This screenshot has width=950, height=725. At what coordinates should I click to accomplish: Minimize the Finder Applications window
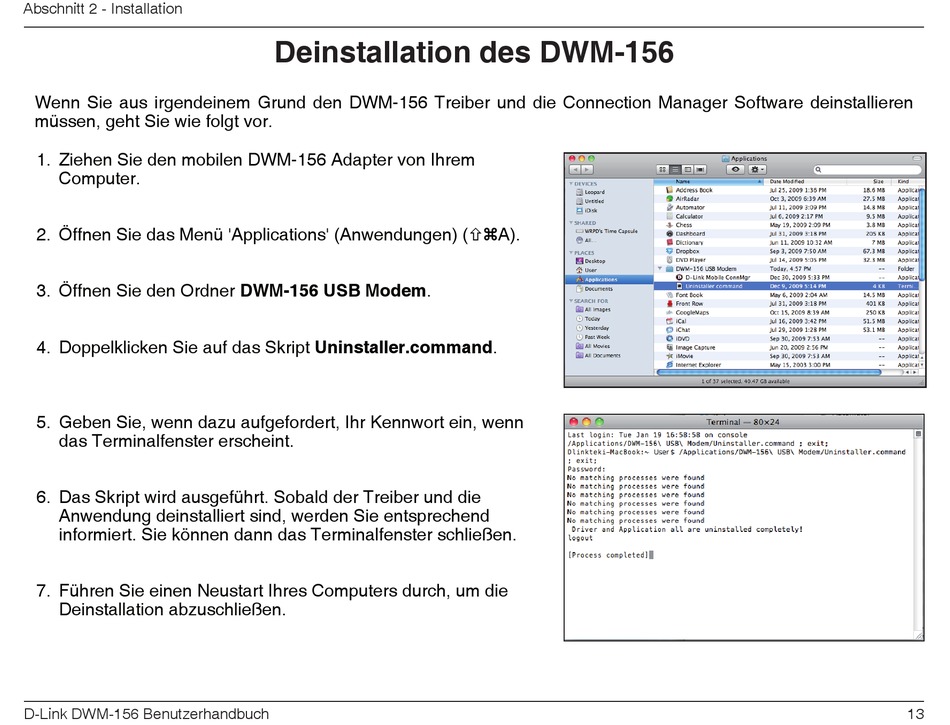[x=582, y=159]
